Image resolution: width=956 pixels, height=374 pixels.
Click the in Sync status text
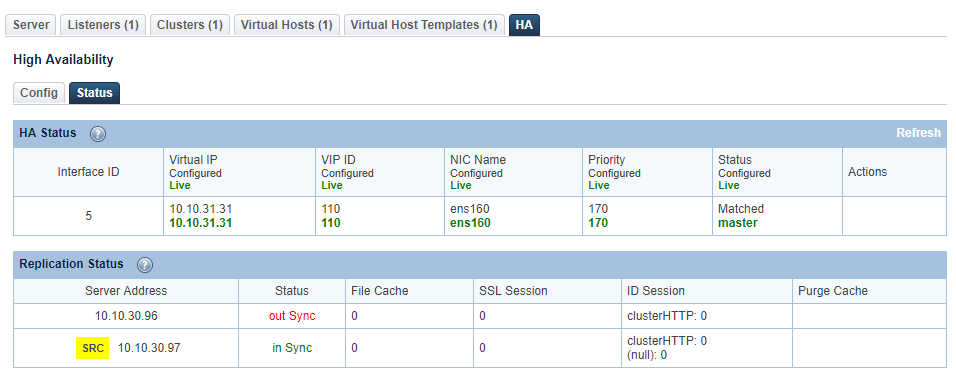(292, 348)
